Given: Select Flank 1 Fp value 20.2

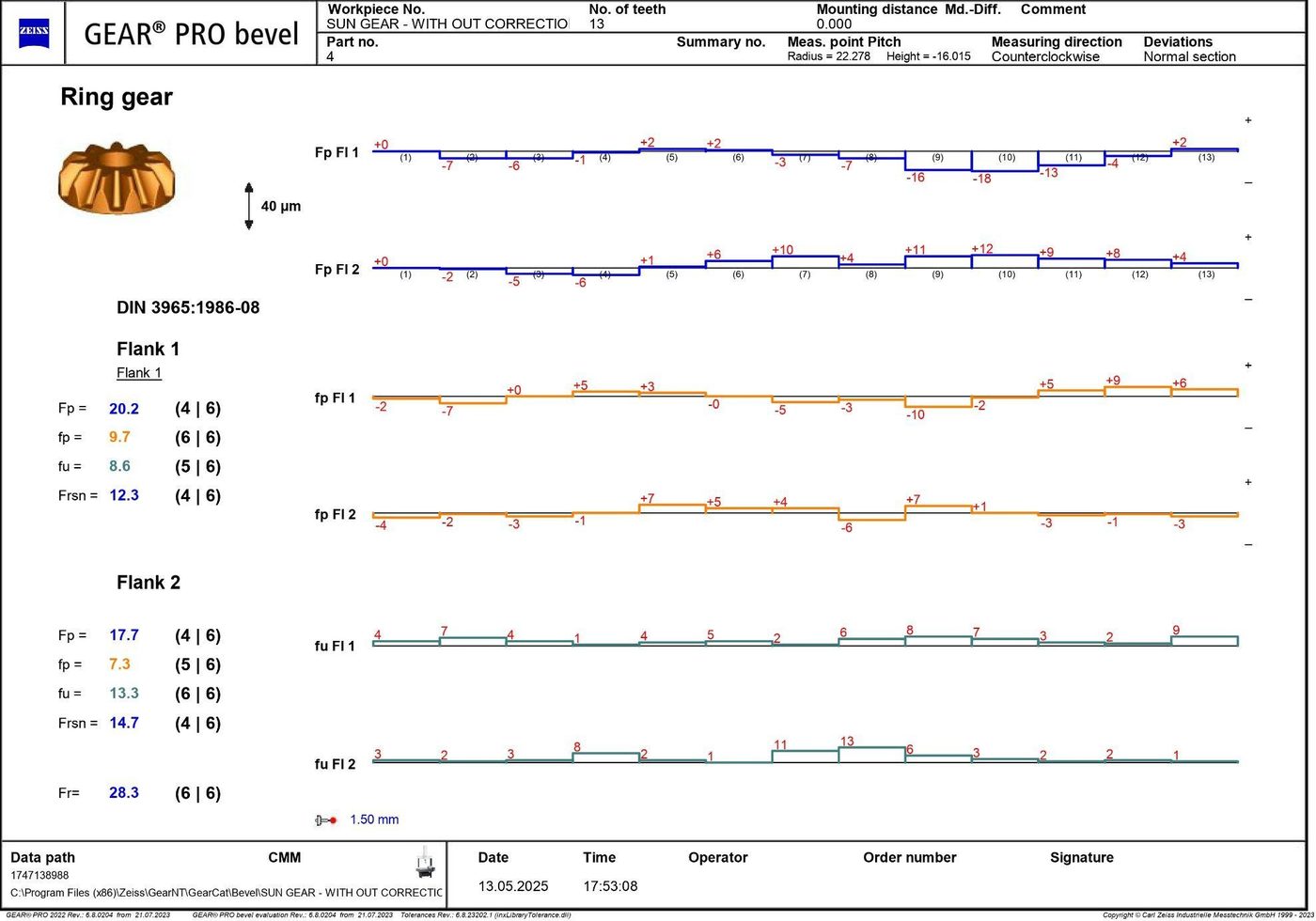Looking at the screenshot, I should (124, 409).
